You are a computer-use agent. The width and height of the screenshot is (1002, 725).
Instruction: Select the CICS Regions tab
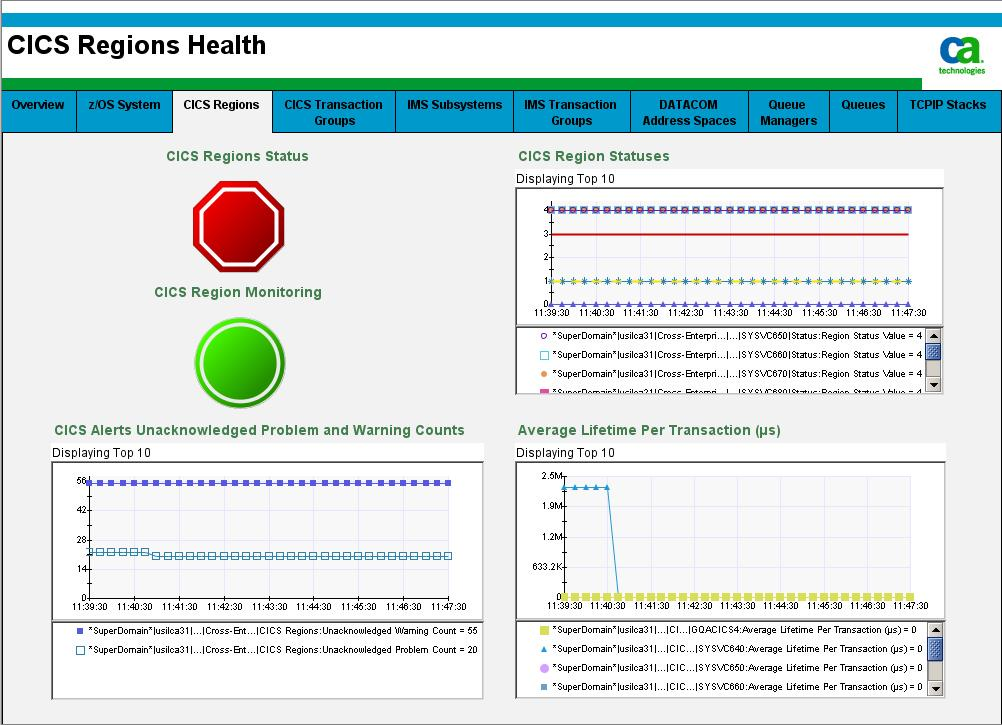(222, 112)
